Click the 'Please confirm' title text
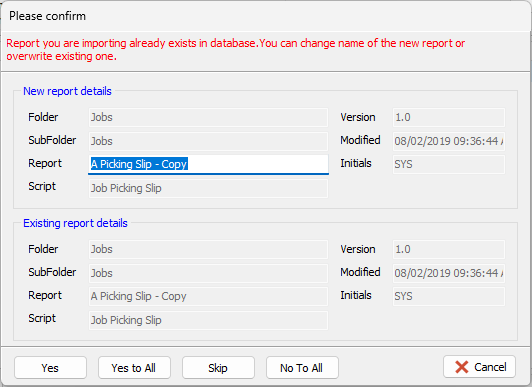The height and width of the screenshot is (387, 532). (x=47, y=16)
